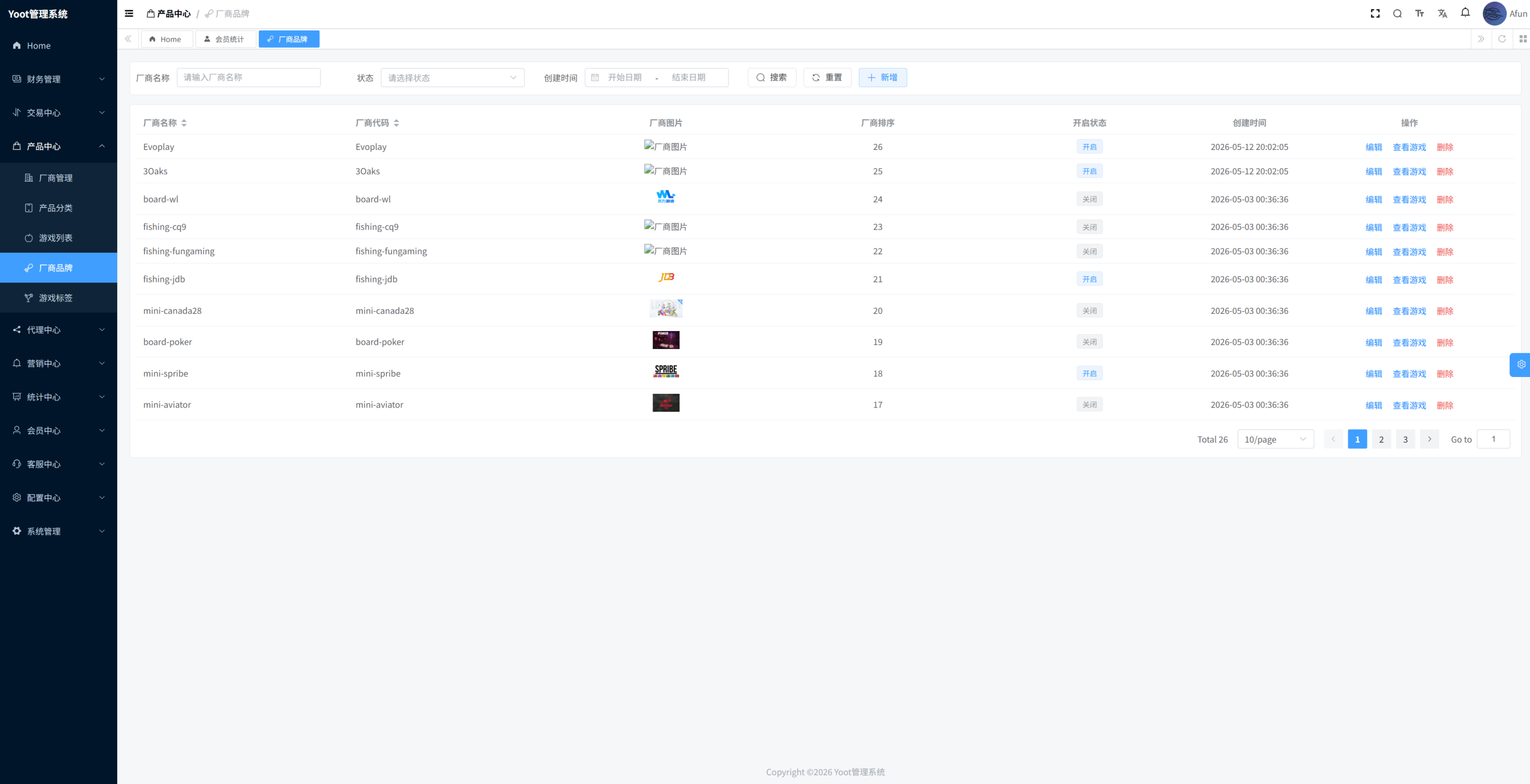Click 重置 reset button
The width and height of the screenshot is (1530, 784).
click(827, 77)
